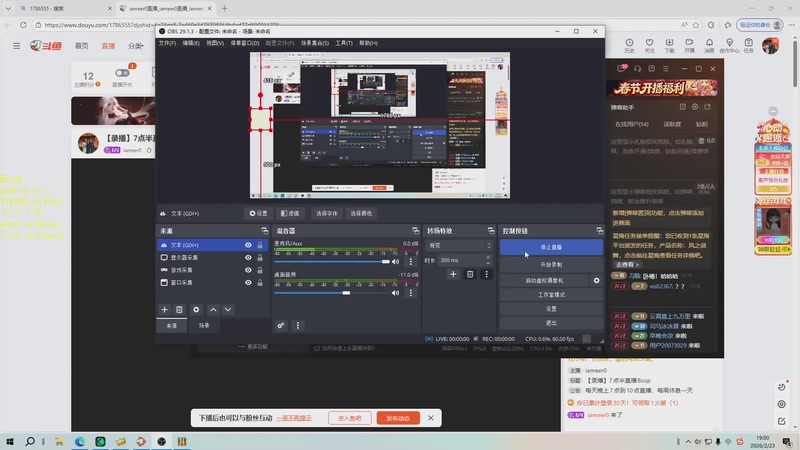Toggle visibility of 窗口采集 source

coord(248,283)
